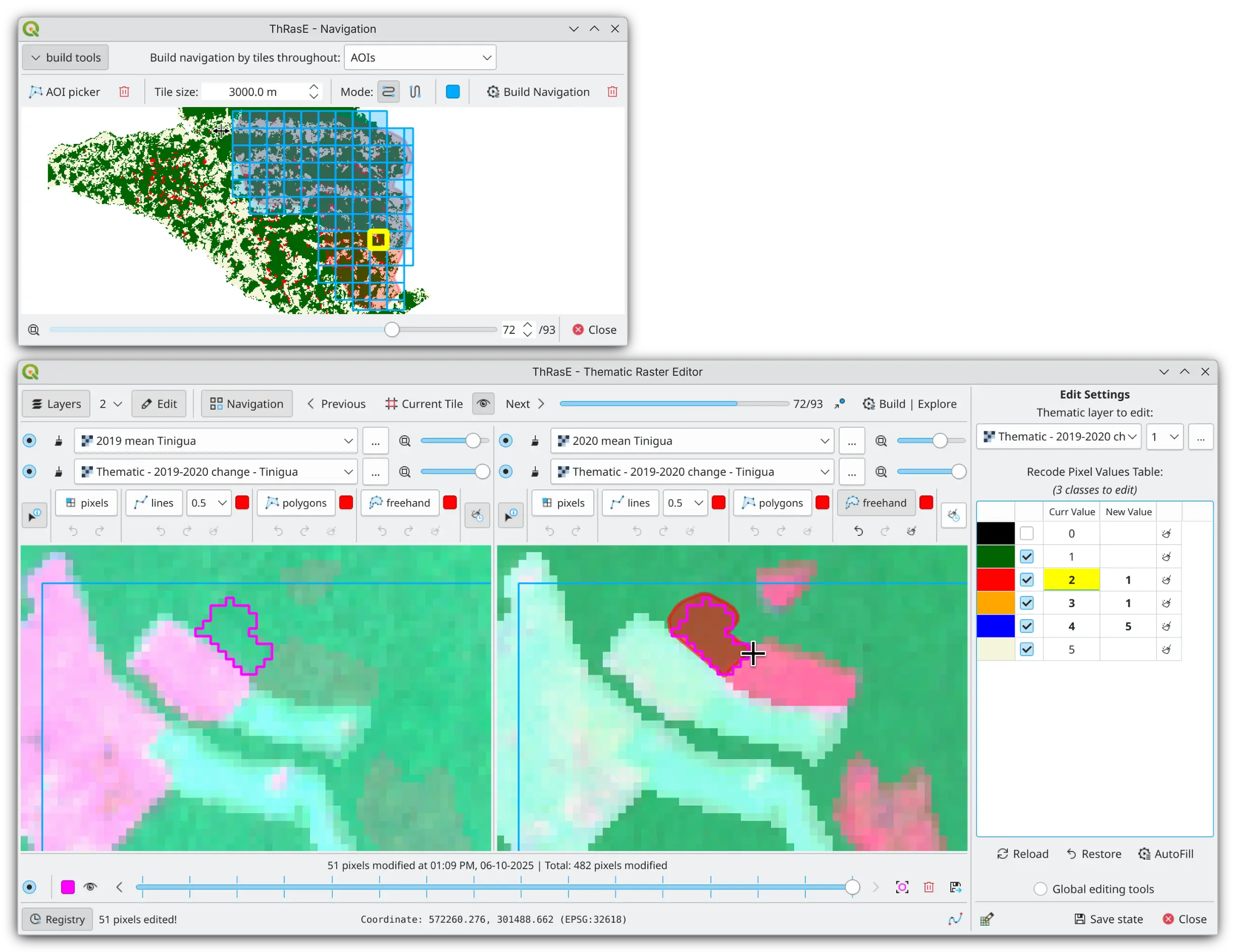The height and width of the screenshot is (952, 1235).
Task: Toggle the Navigation button in editor toolbar
Action: pos(246,404)
